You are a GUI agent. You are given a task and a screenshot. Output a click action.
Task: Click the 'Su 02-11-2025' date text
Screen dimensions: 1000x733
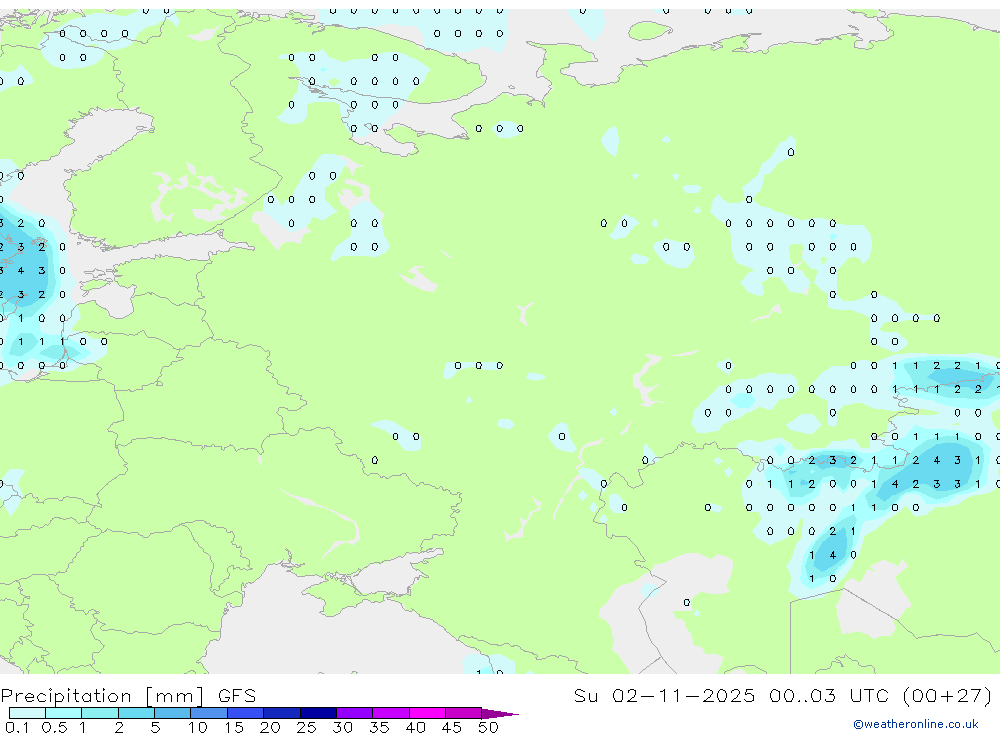point(664,695)
